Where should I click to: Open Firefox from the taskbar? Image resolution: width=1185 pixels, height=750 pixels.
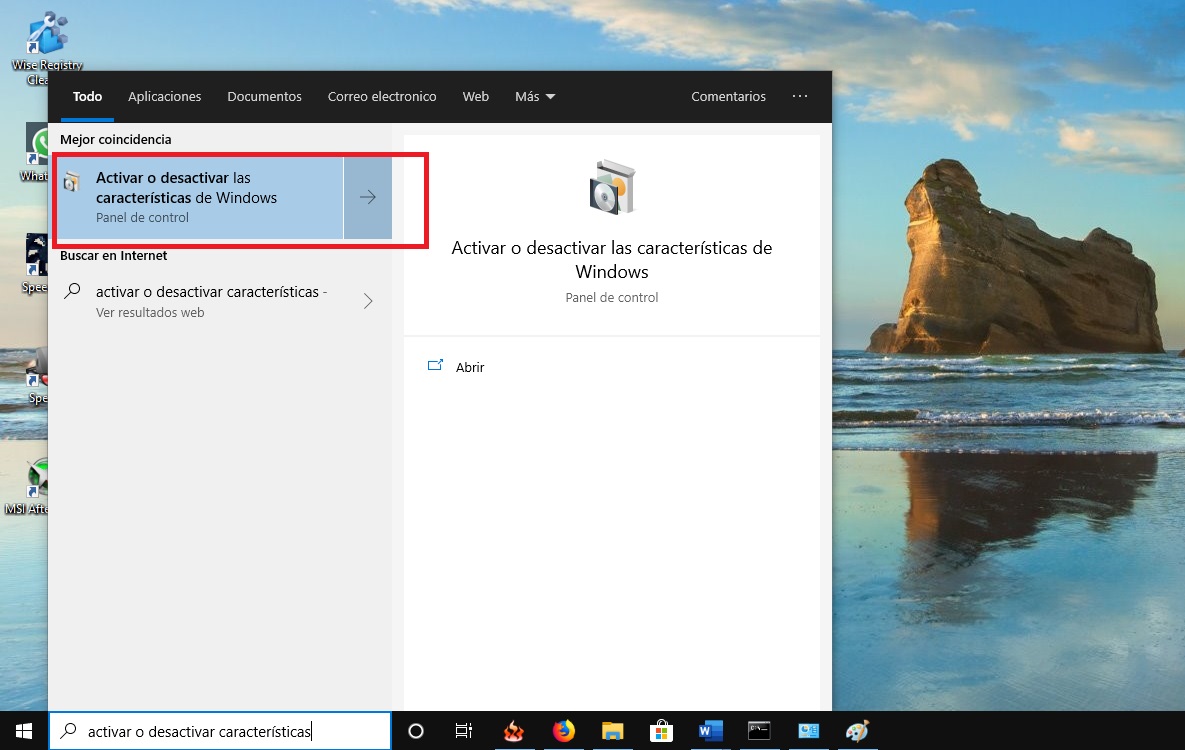click(x=564, y=731)
